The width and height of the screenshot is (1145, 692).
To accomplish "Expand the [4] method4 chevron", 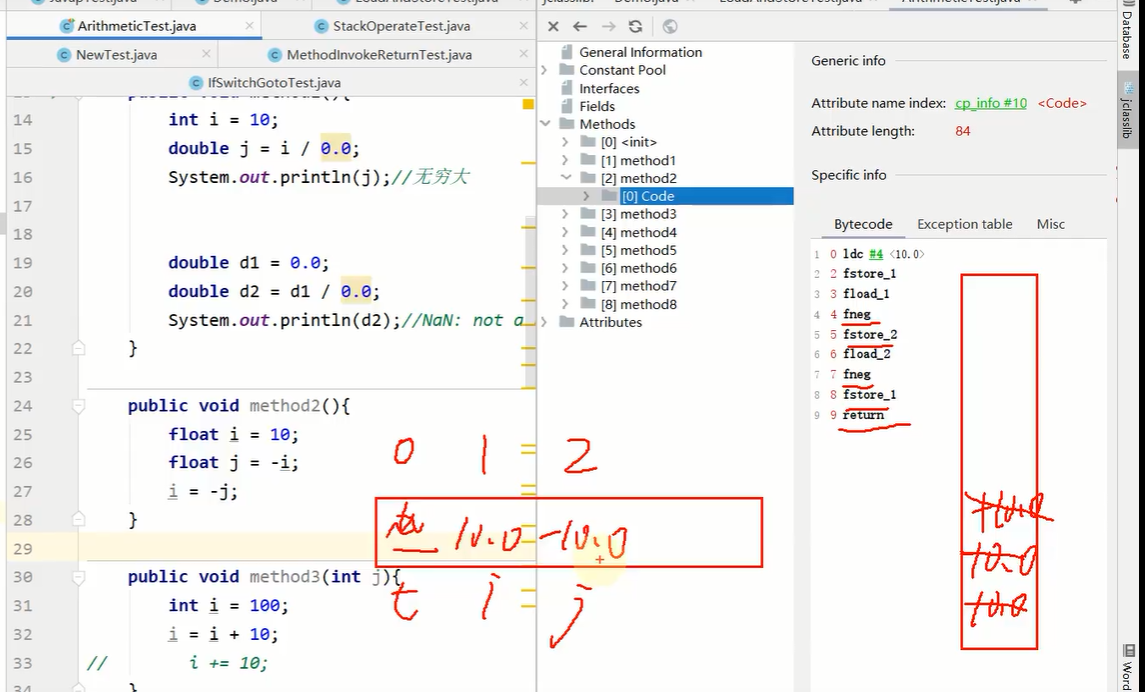I will (565, 232).
